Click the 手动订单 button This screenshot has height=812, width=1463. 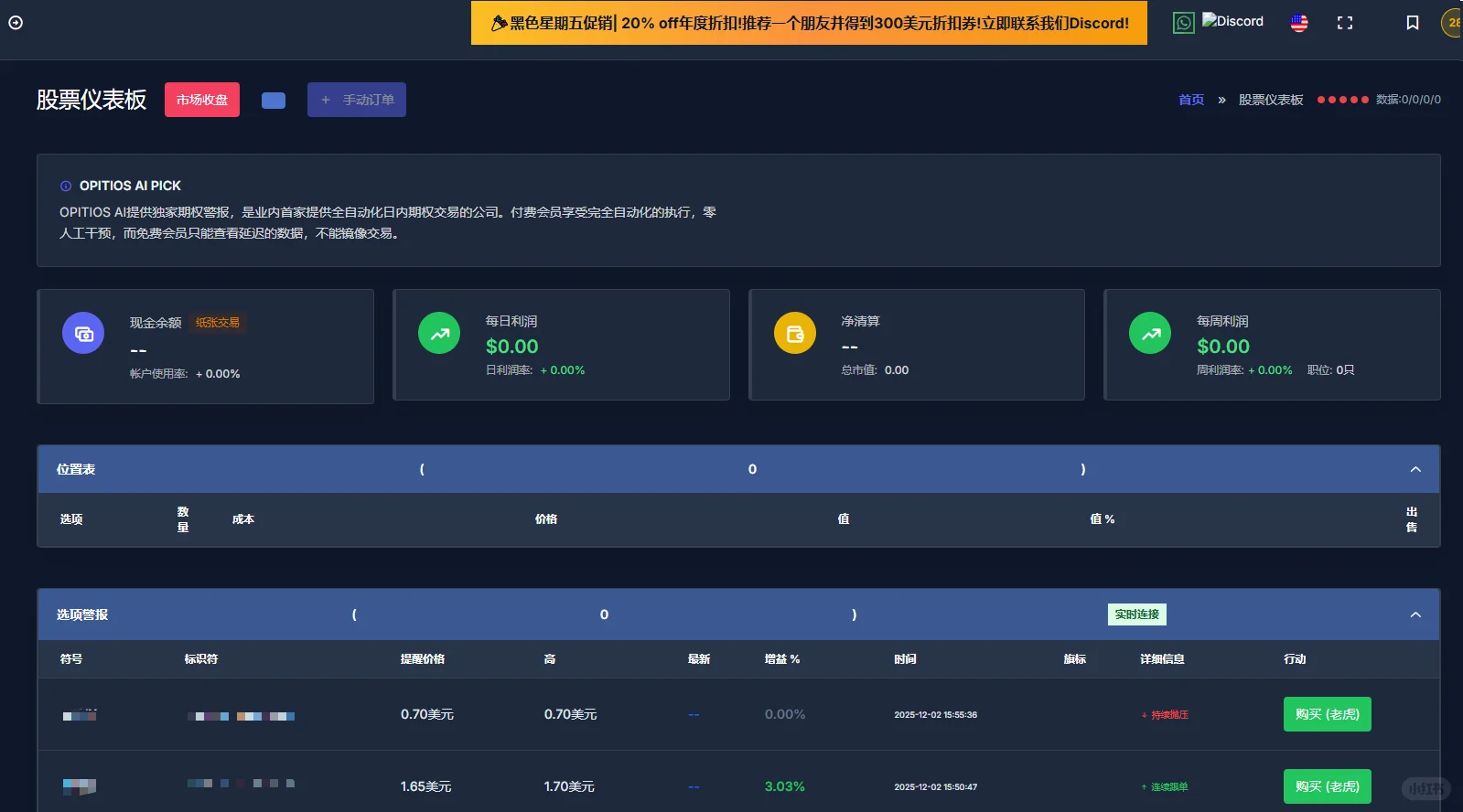pos(357,100)
